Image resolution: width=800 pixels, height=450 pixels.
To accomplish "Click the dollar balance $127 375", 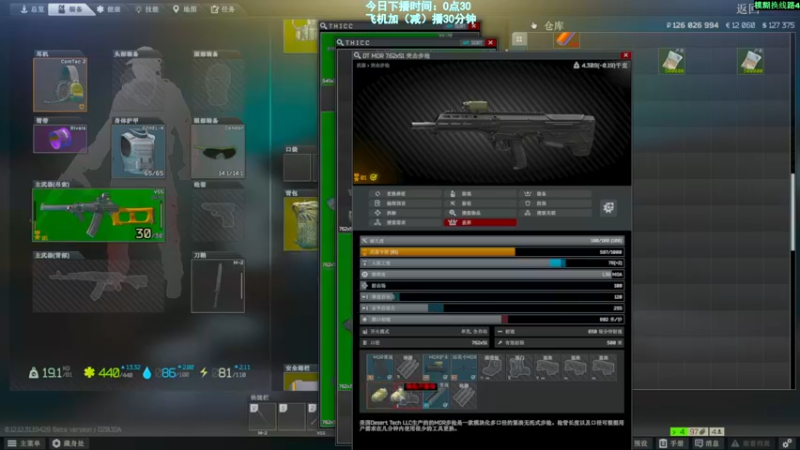I will [x=778, y=25].
